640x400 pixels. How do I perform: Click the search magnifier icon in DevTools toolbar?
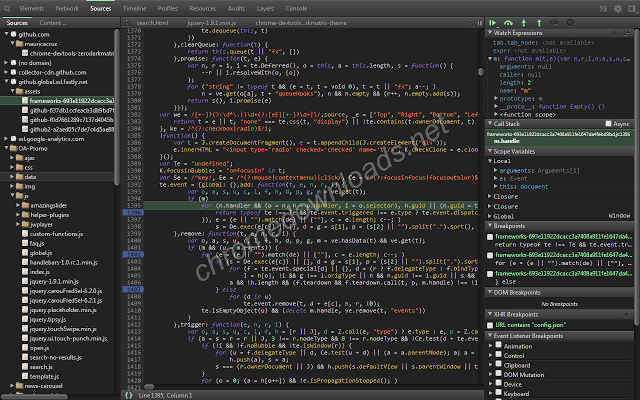point(7,9)
